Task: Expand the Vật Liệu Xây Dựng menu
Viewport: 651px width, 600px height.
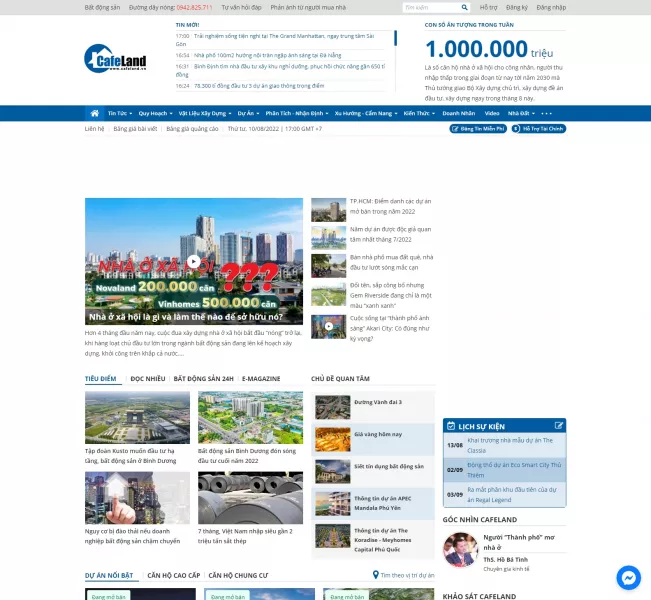Action: point(205,113)
